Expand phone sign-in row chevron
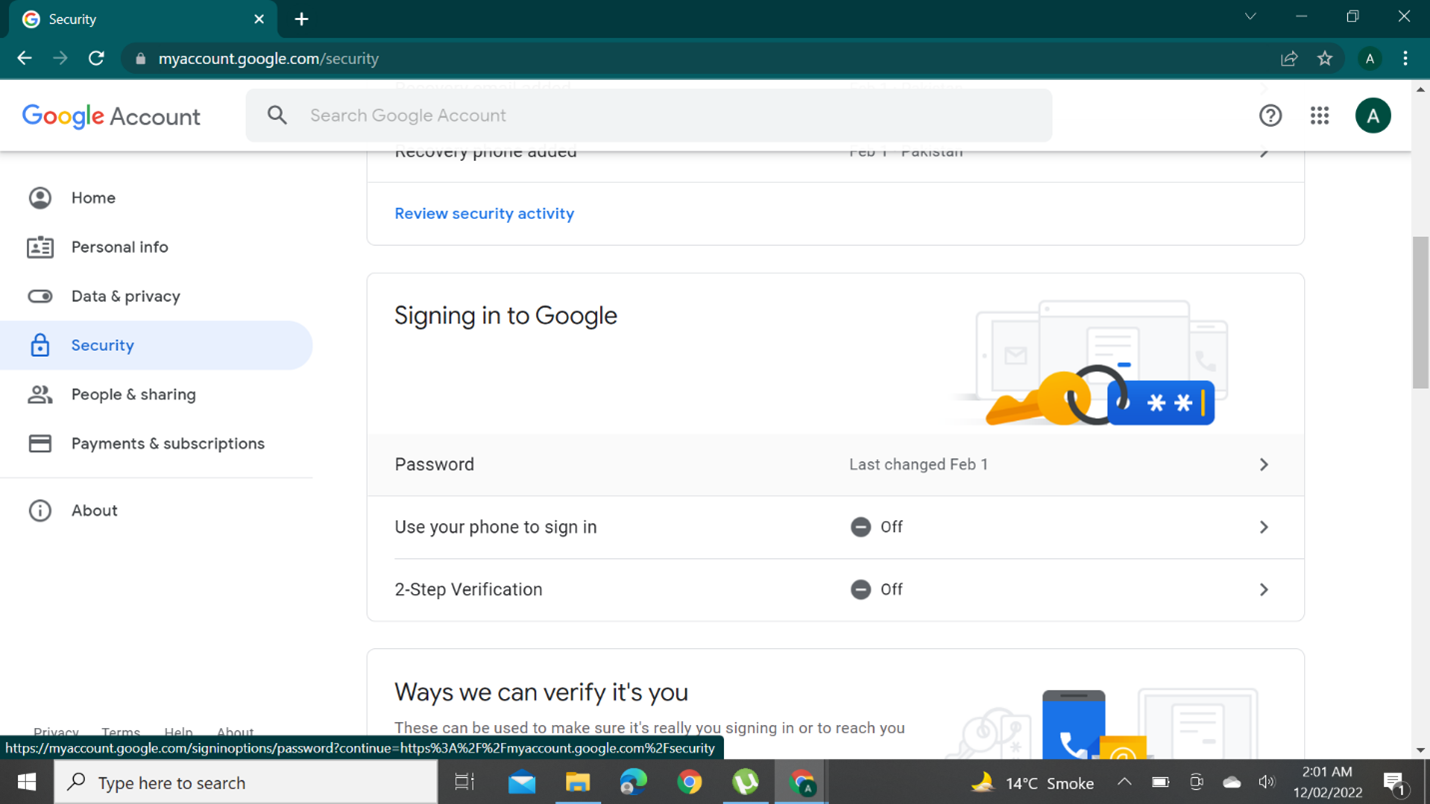 (1264, 527)
